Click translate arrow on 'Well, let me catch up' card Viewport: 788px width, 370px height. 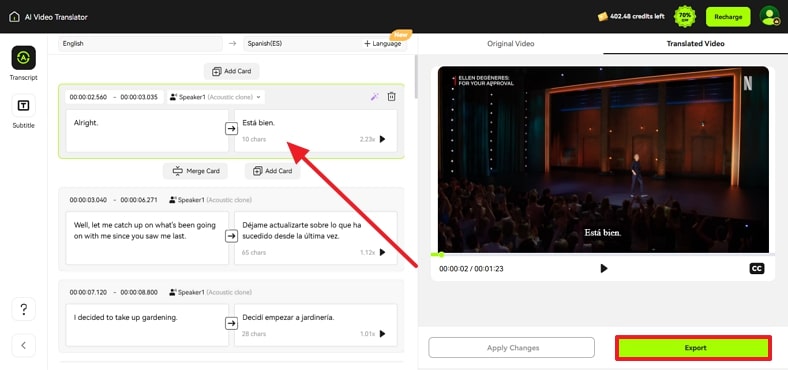point(231,236)
